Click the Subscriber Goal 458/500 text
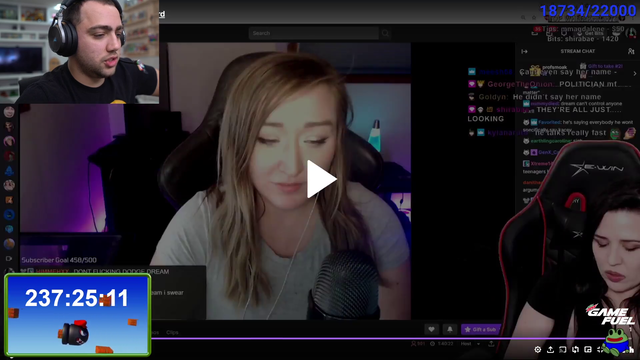The width and height of the screenshot is (640, 360). coord(59,260)
